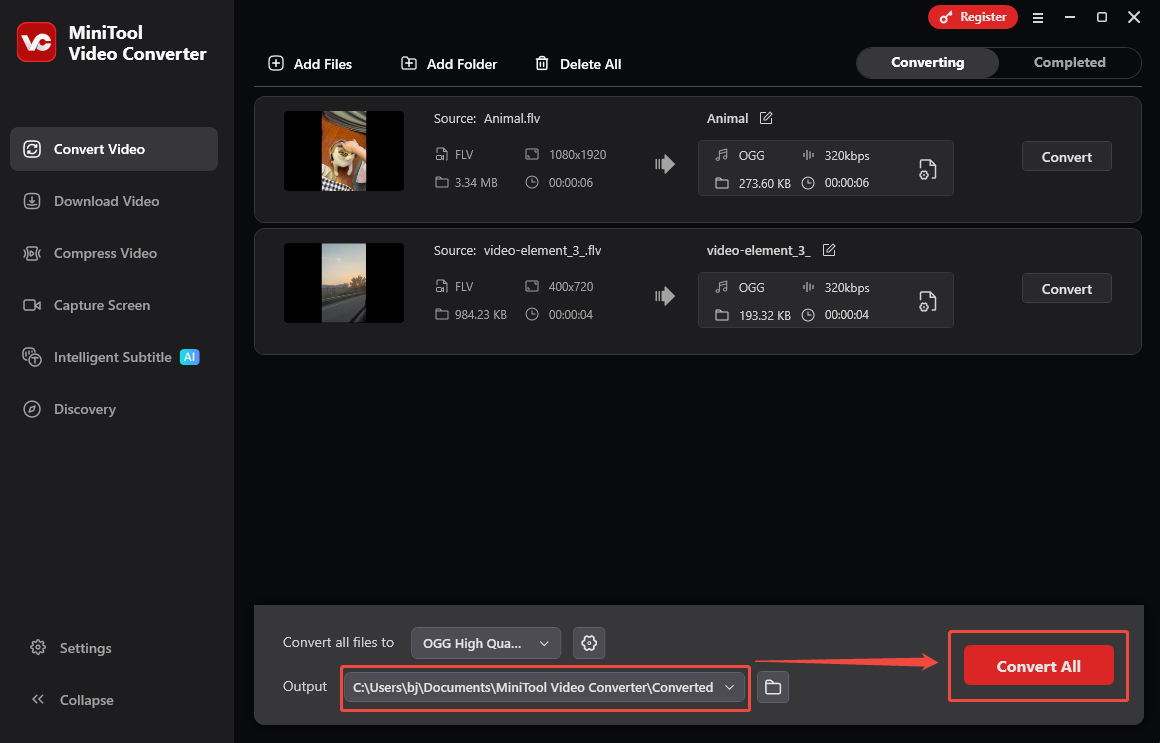Open the hamburger menu
Image resolution: width=1160 pixels, height=743 pixels.
[x=1038, y=17]
